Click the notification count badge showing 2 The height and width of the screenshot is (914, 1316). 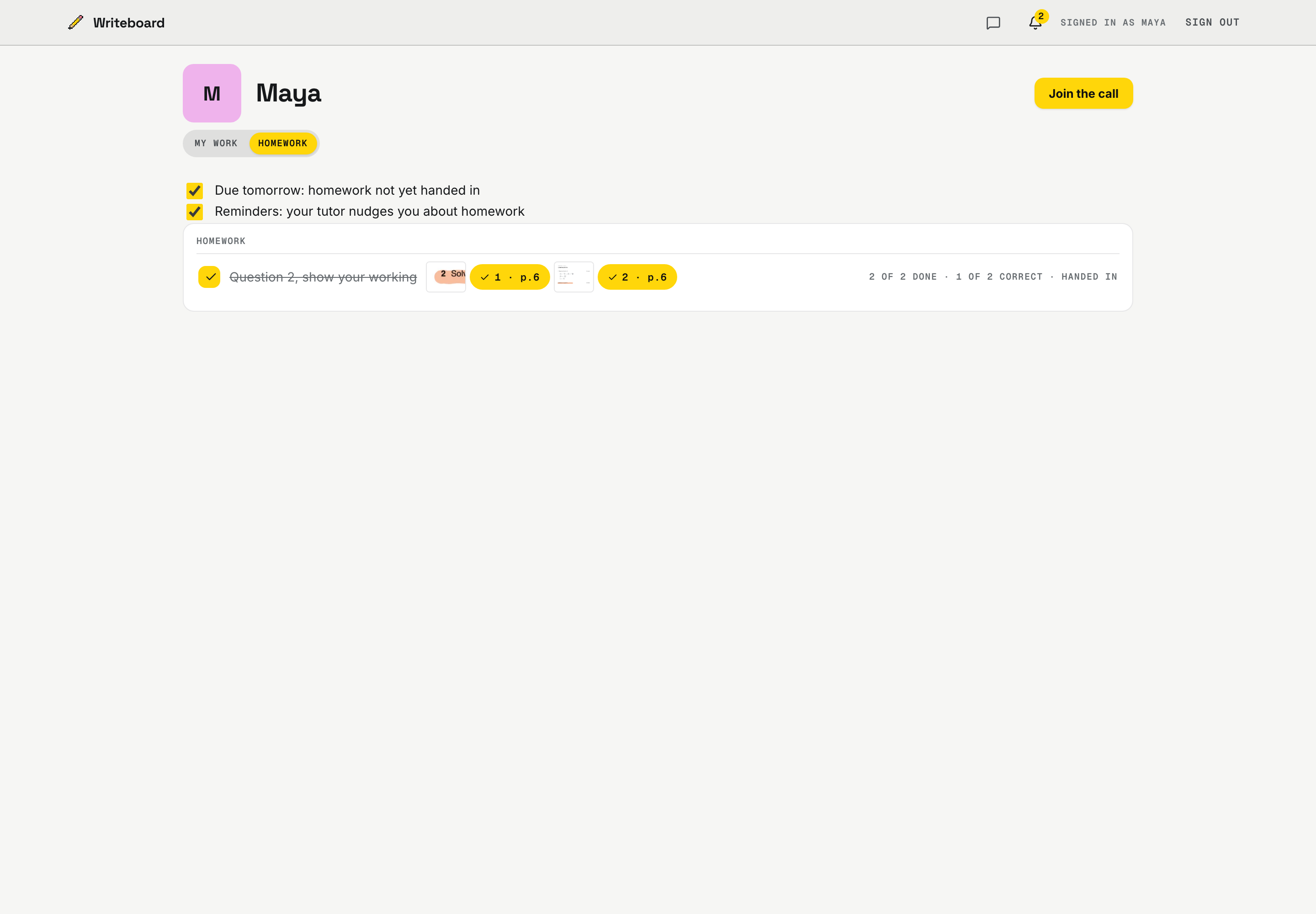pos(1041,16)
